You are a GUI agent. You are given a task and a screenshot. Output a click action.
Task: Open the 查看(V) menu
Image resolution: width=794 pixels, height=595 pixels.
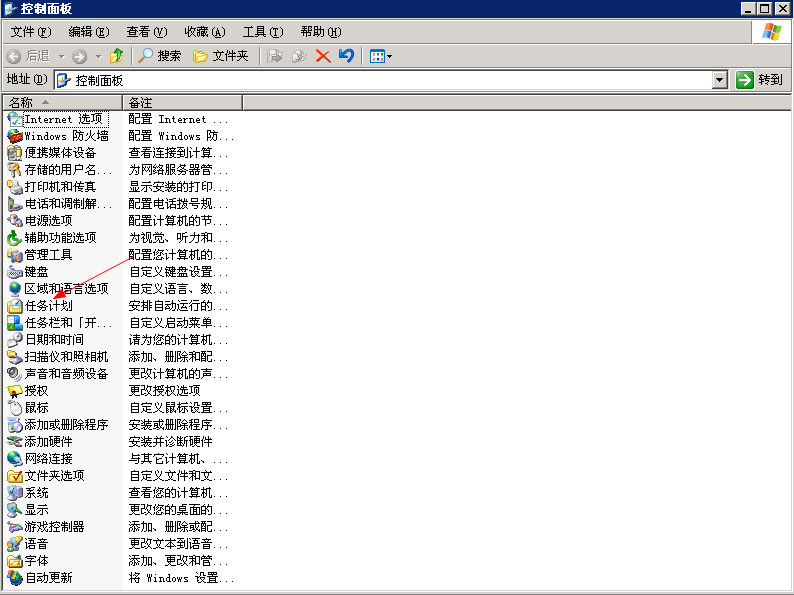(147, 32)
